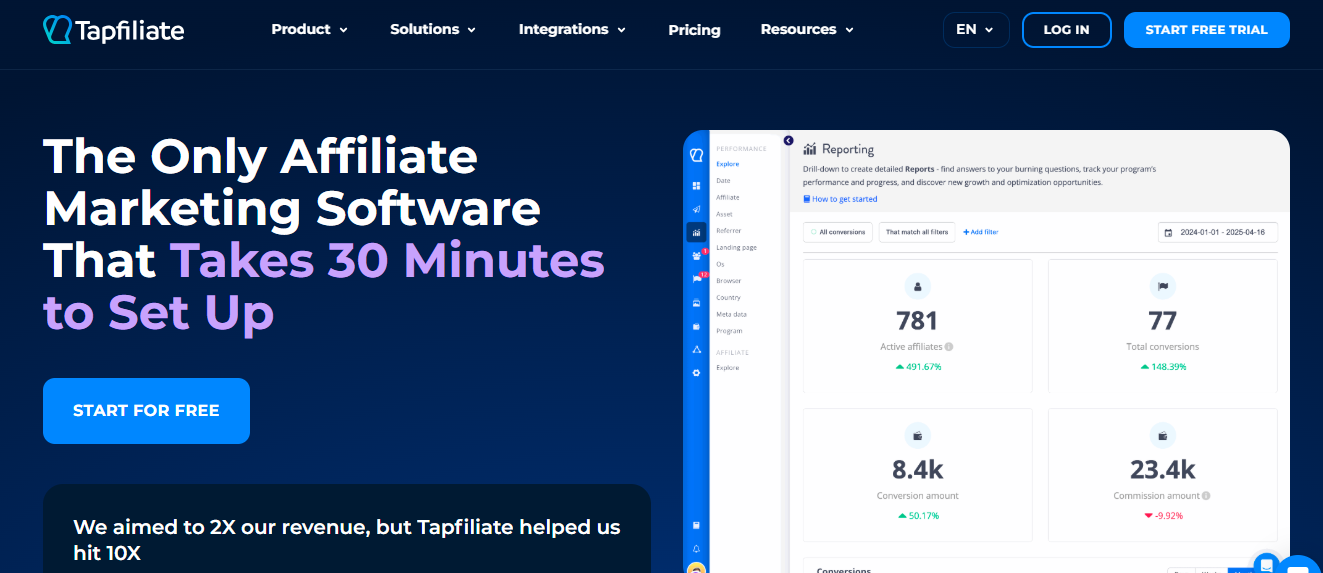Select Asset in the reporting menu
This screenshot has width=1323, height=573.
click(x=724, y=214)
